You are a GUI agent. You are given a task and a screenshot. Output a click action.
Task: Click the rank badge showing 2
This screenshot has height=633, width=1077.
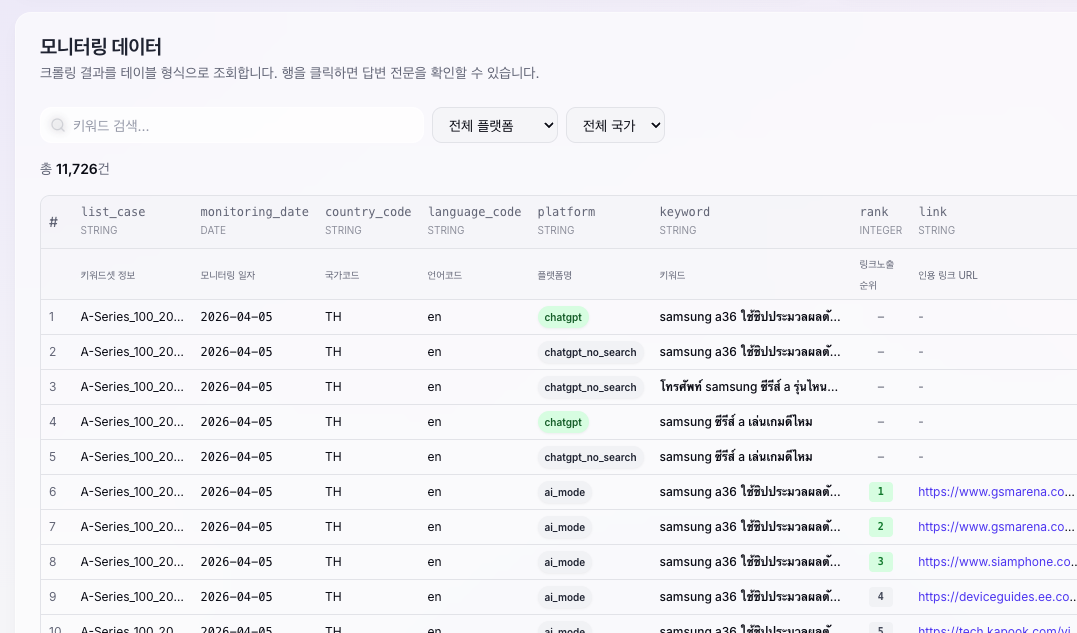tap(880, 526)
